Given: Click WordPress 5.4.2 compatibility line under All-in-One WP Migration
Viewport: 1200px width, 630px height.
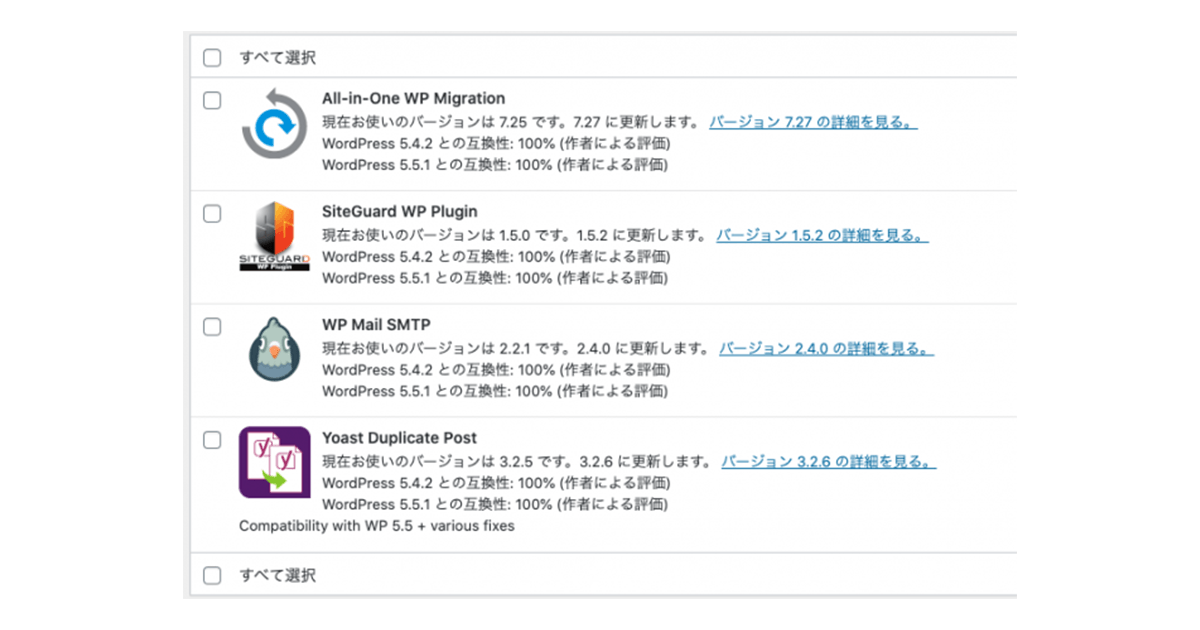Looking at the screenshot, I should (495, 144).
